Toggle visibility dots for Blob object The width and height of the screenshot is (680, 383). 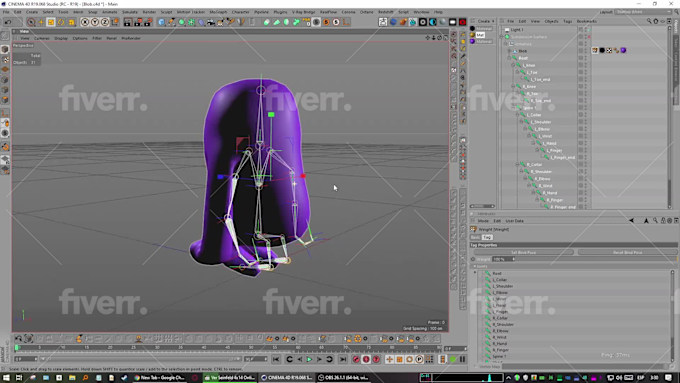(585, 51)
